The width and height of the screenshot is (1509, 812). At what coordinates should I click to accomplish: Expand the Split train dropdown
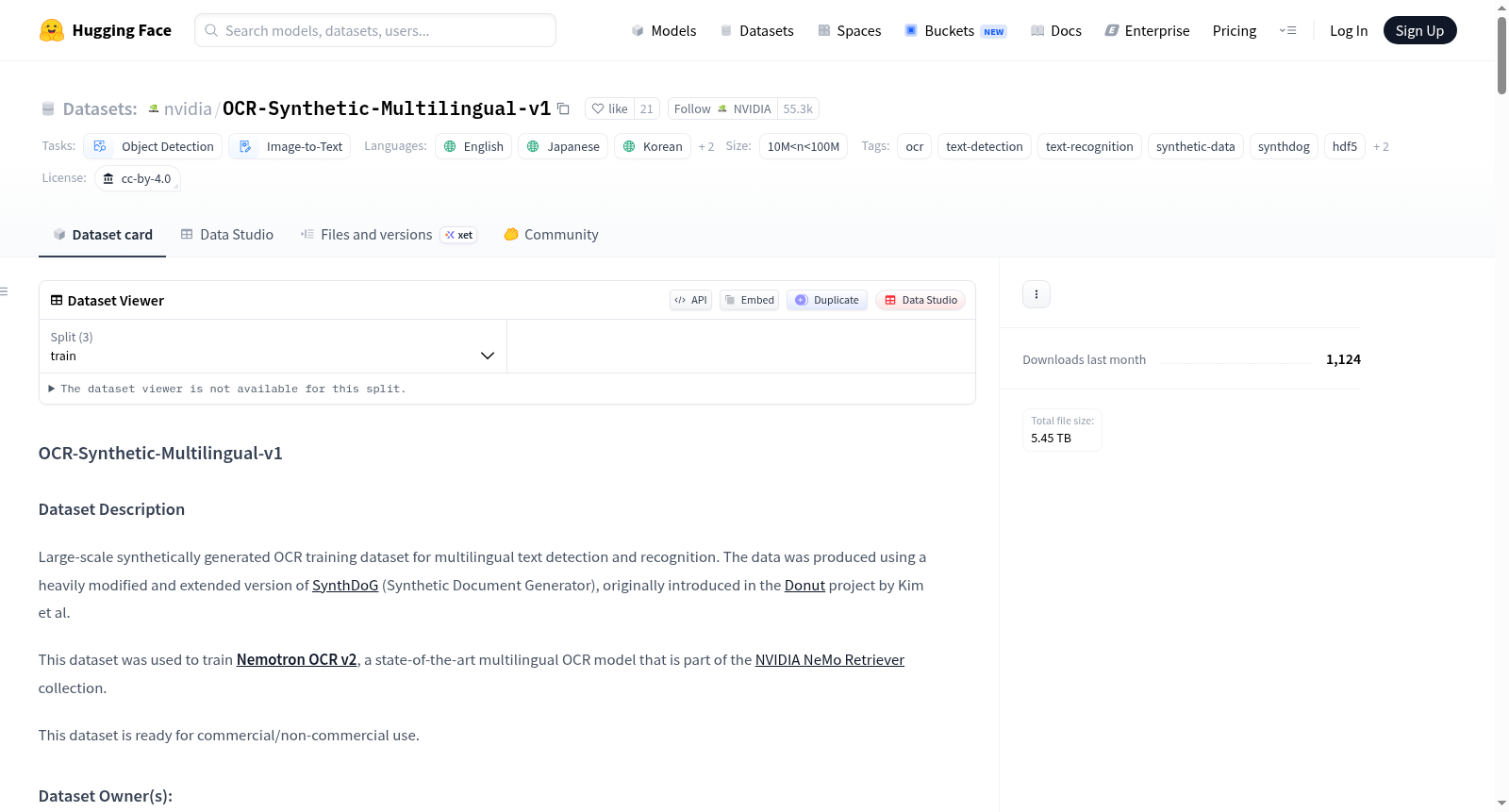(273, 346)
